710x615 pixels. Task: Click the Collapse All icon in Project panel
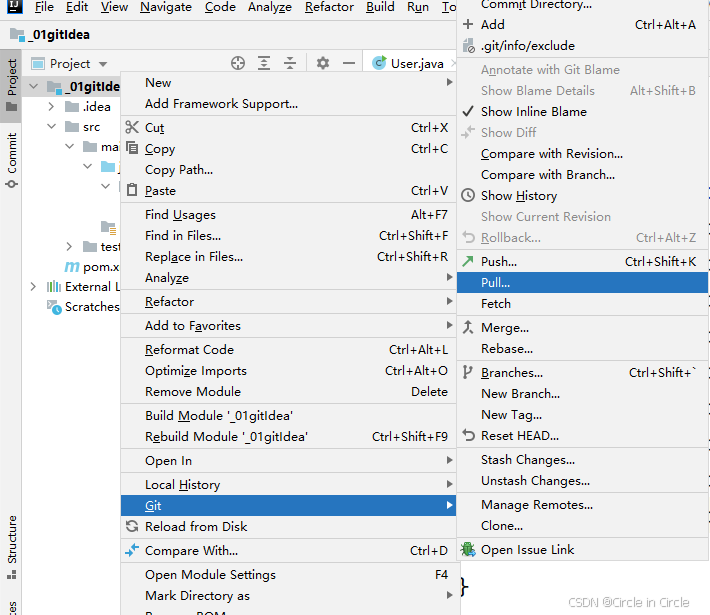[x=290, y=63]
